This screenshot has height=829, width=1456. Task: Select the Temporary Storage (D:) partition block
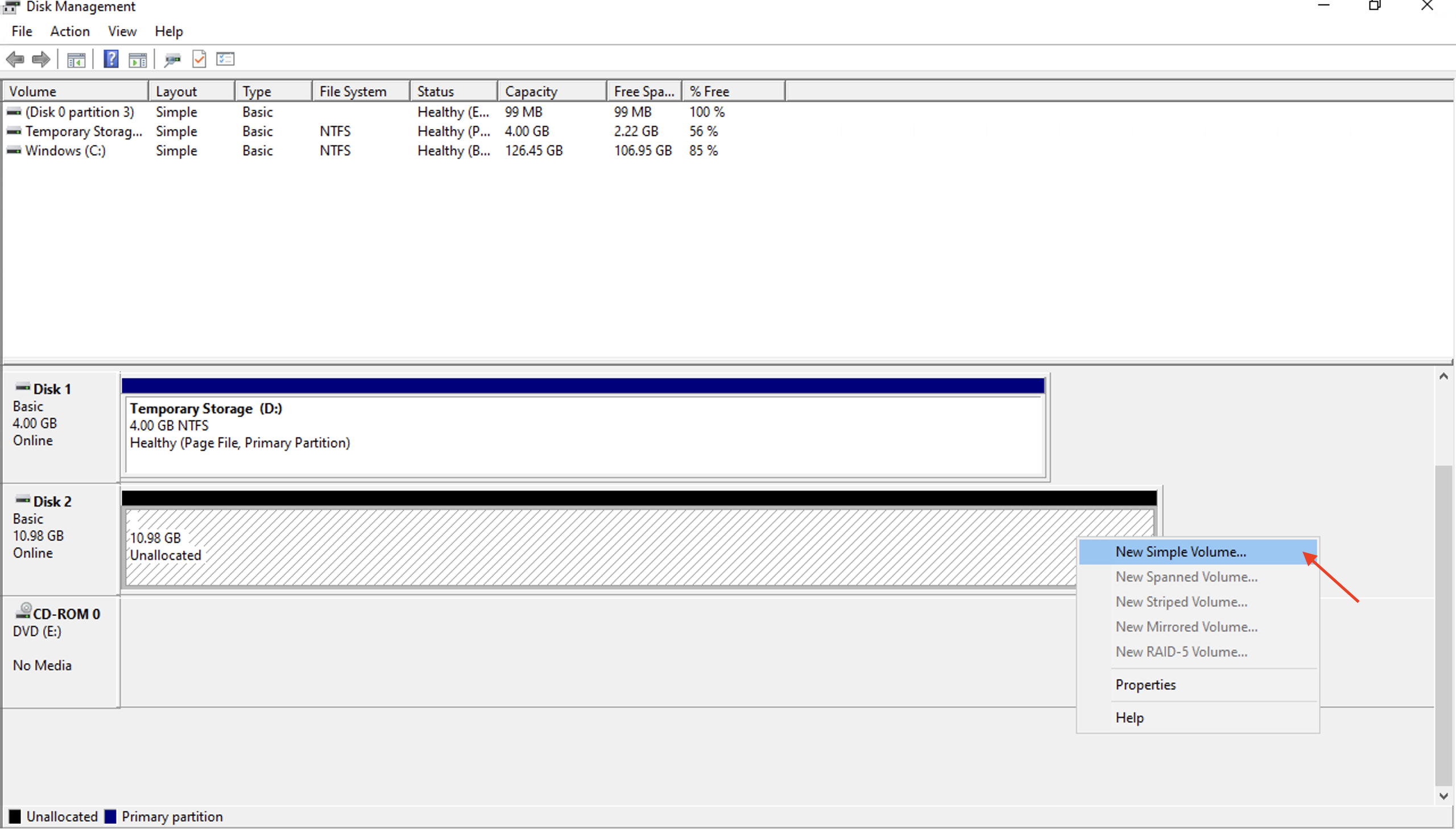[584, 427]
